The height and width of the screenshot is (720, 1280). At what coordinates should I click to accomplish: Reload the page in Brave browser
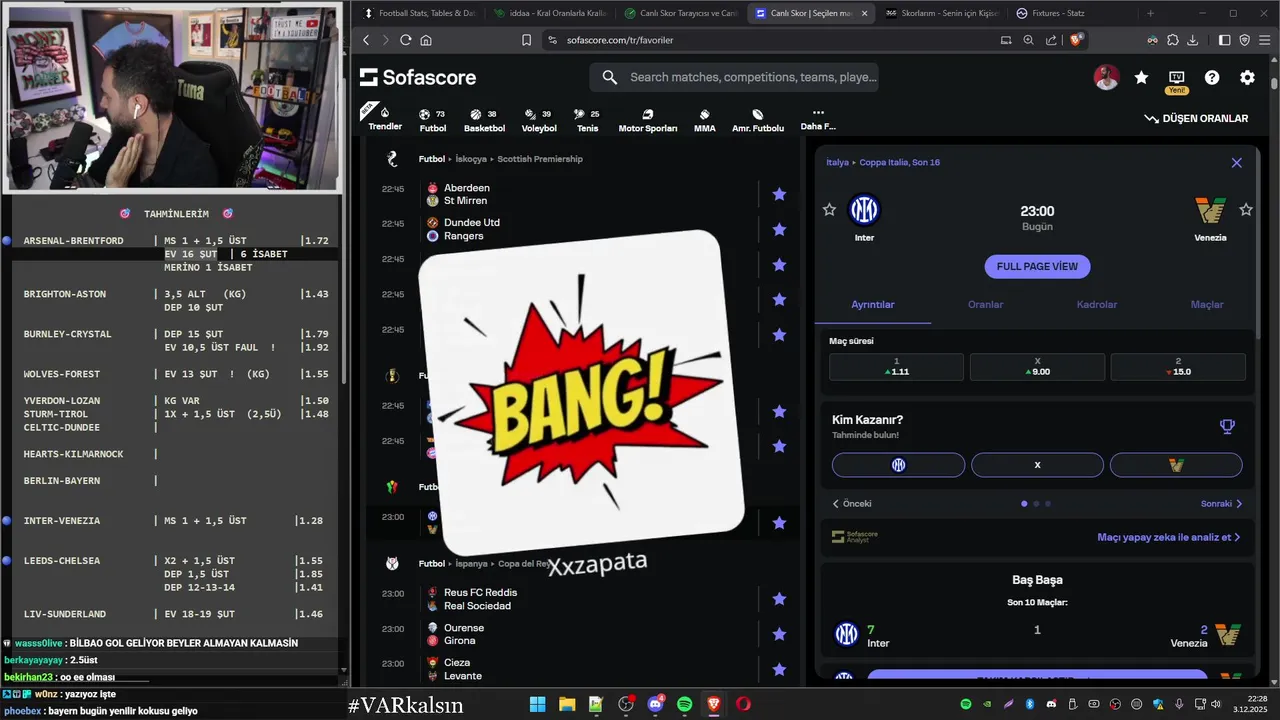[x=405, y=40]
